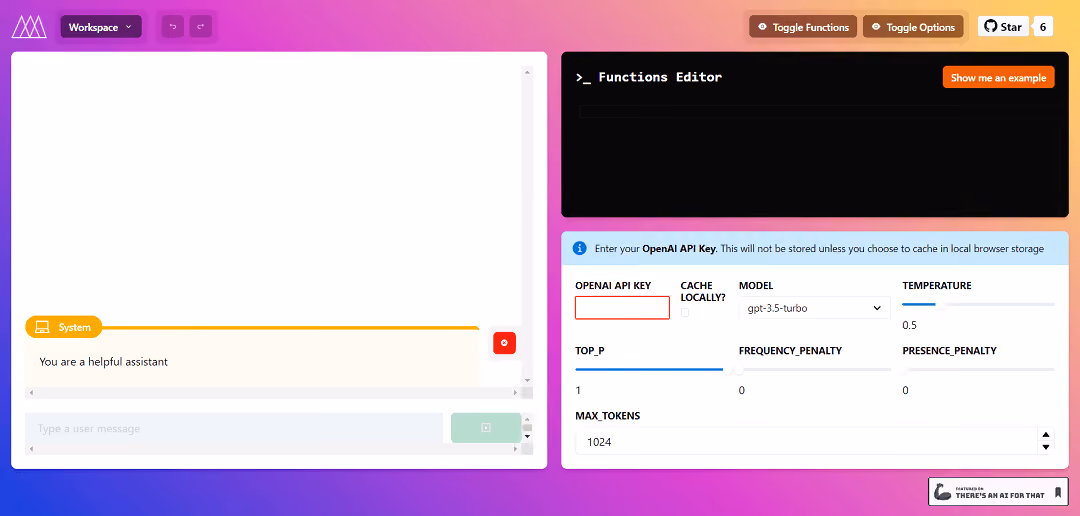Click the 'Type a user message' input
The height and width of the screenshot is (516, 1080).
coord(233,429)
